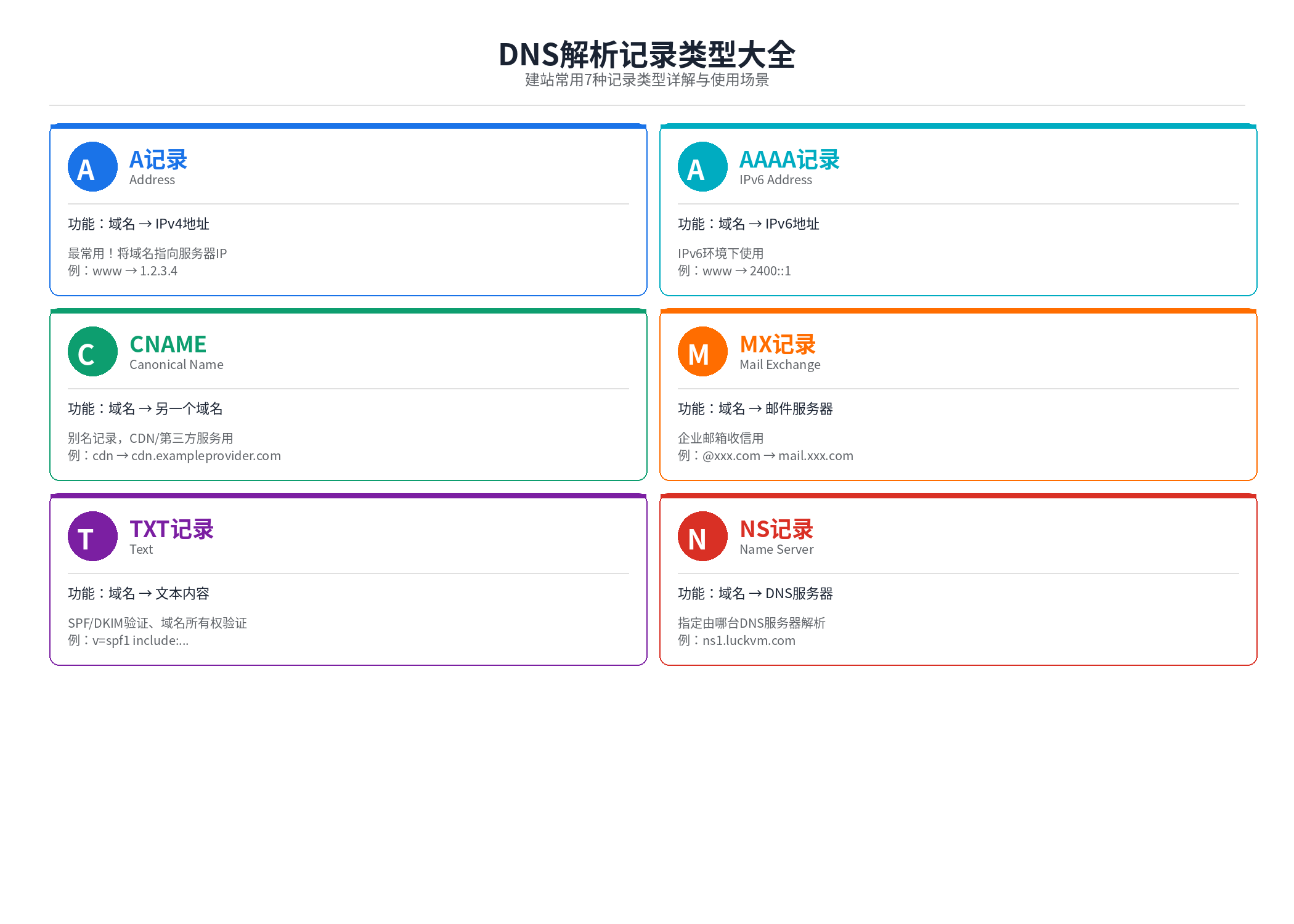Viewport: 1294px width, 924px height.
Task: Click the AAAA记录 heading
Action: (789, 160)
